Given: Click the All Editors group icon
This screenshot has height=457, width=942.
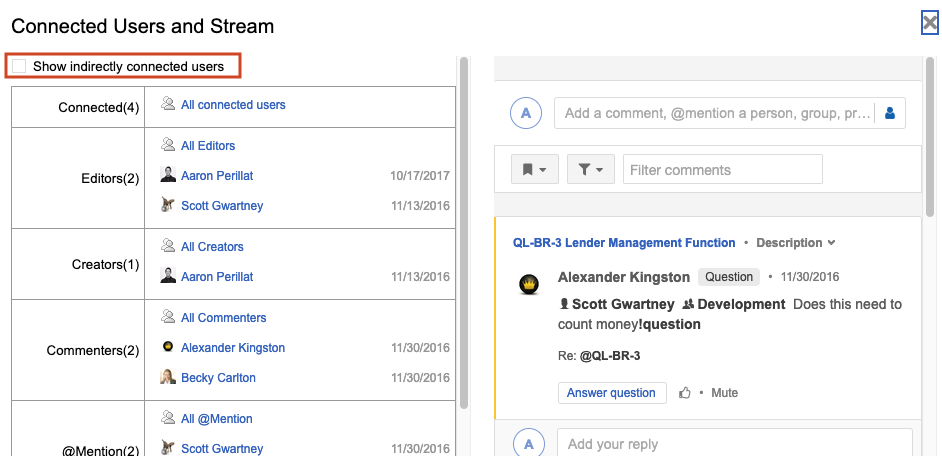Looking at the screenshot, I should click(x=168, y=145).
